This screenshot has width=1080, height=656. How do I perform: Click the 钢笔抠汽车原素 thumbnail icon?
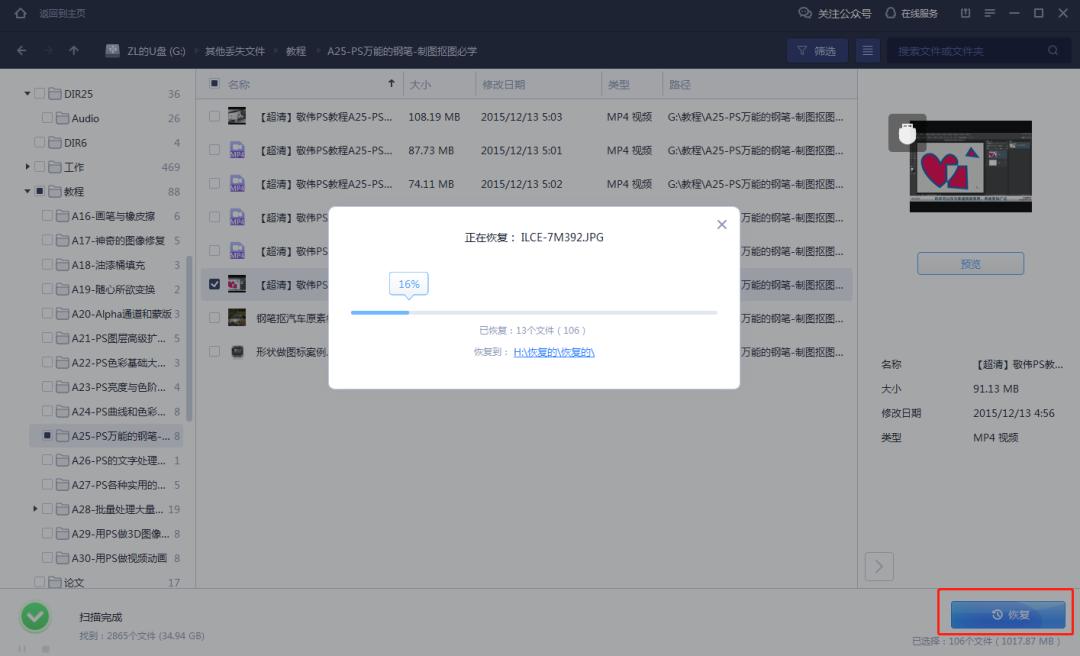point(237,317)
